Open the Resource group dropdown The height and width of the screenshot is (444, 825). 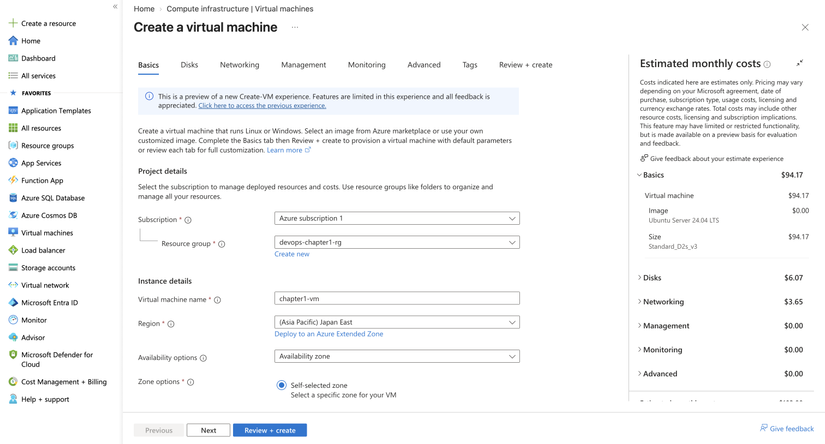397,243
